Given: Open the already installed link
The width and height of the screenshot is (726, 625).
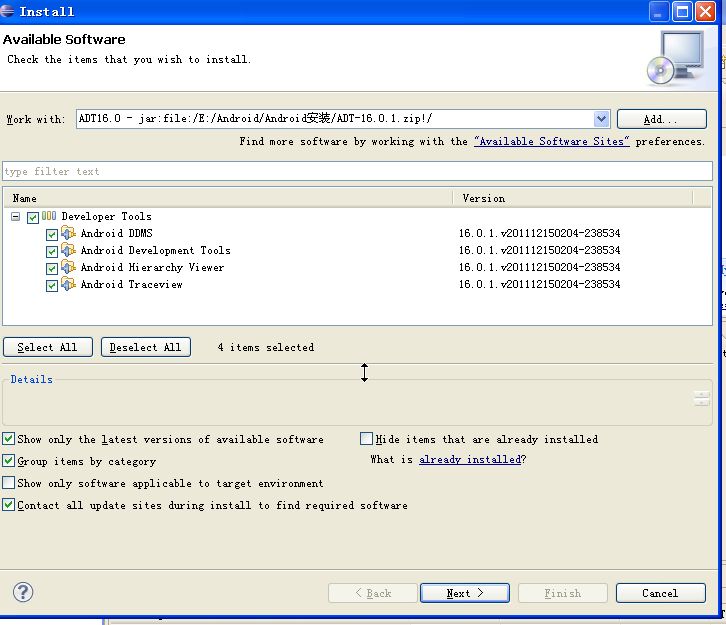Looking at the screenshot, I should coord(470,460).
